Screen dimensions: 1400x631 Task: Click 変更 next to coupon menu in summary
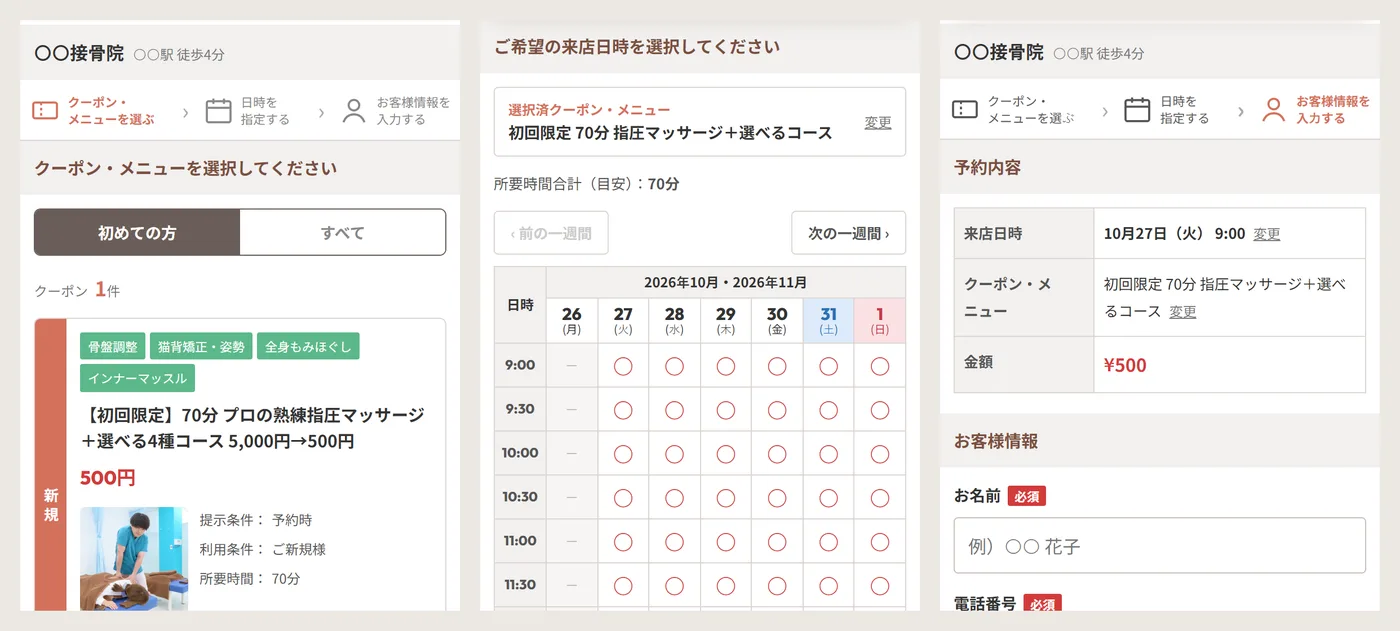point(1183,312)
